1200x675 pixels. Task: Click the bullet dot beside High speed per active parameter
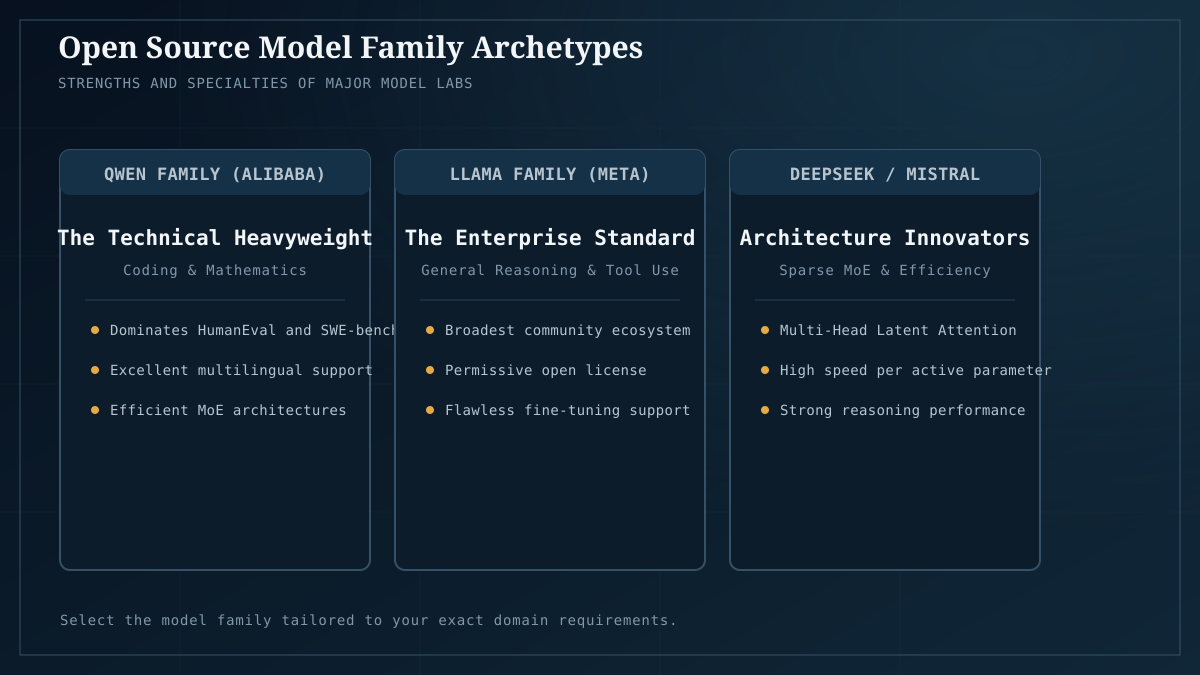tap(765, 370)
